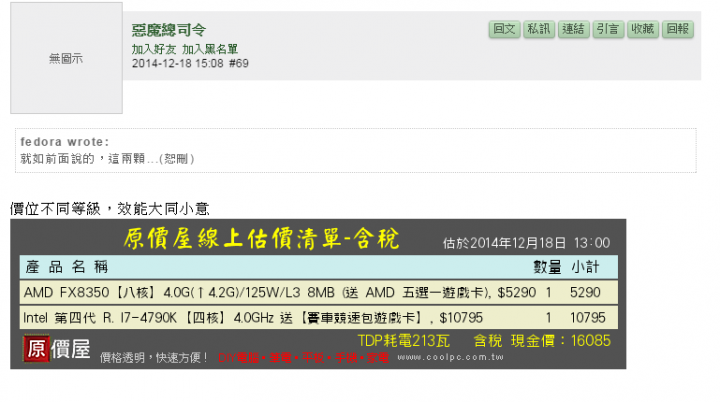720x402 pixels.
Task: Click the 回文 reply button
Action: 504,29
